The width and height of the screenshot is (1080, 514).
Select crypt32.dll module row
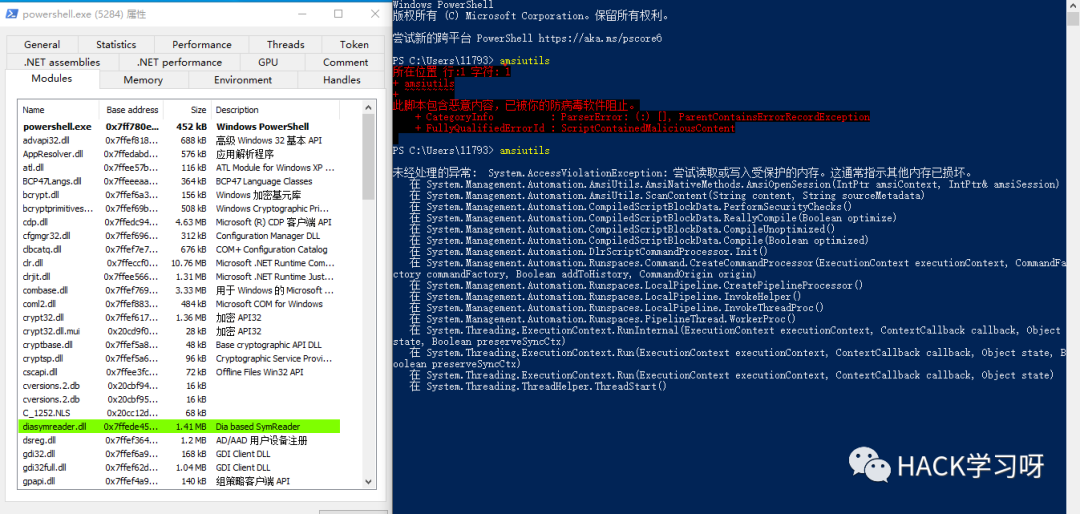179,318
